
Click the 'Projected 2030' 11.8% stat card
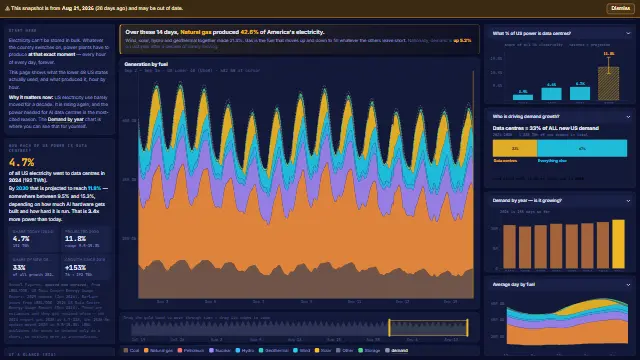pos(87,239)
